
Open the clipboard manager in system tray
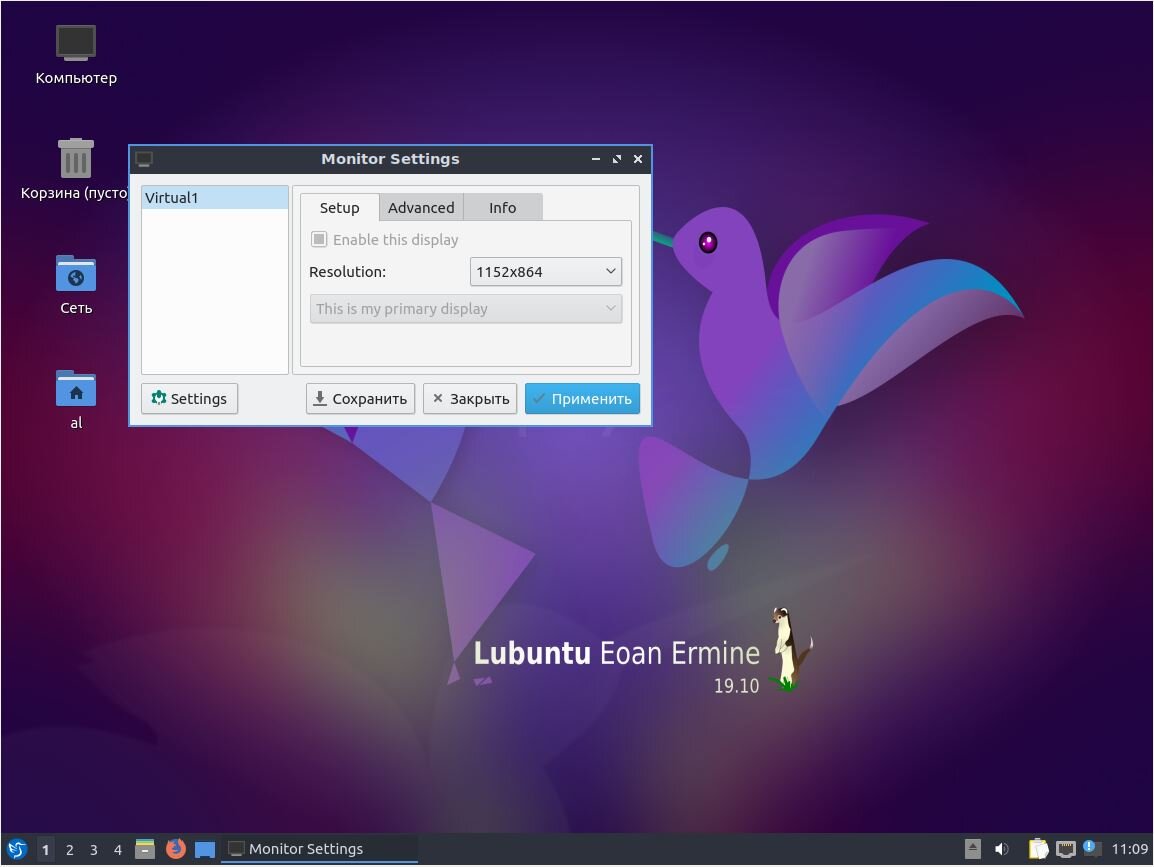click(1037, 849)
